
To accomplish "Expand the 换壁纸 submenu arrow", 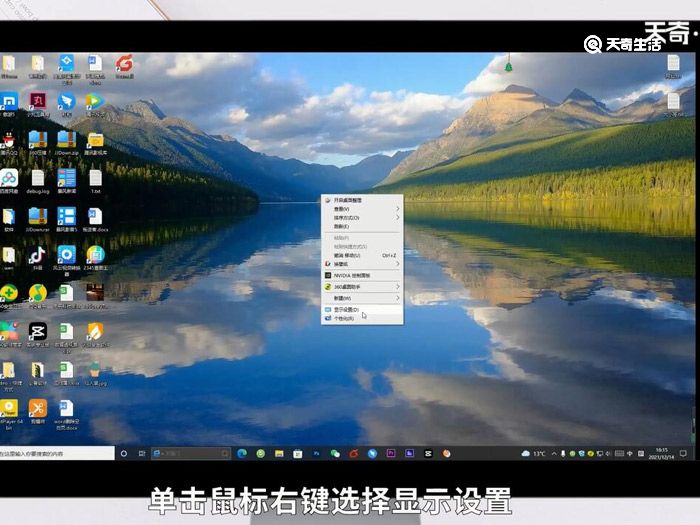I will (397, 264).
